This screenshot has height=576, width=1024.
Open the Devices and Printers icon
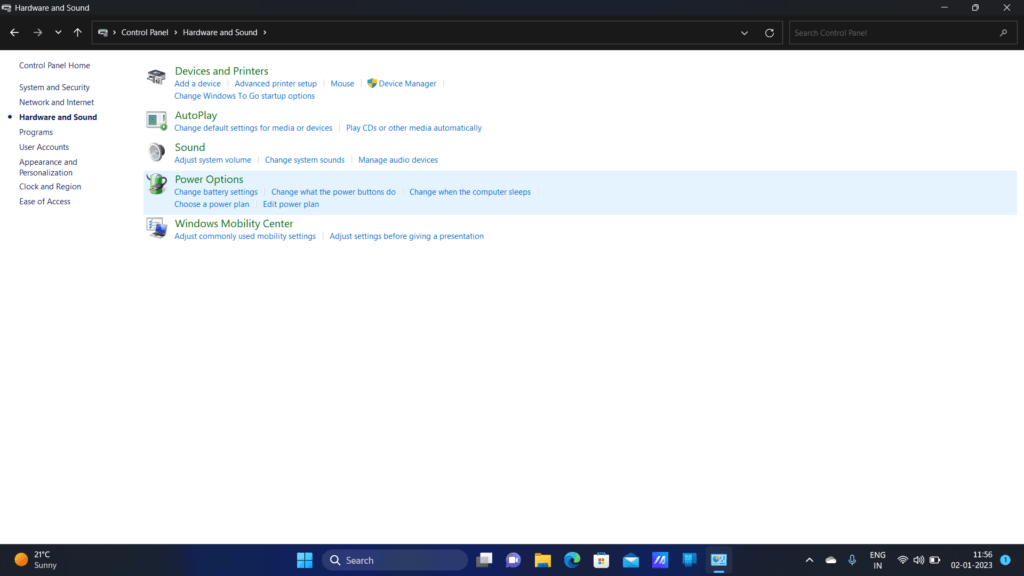coord(156,77)
